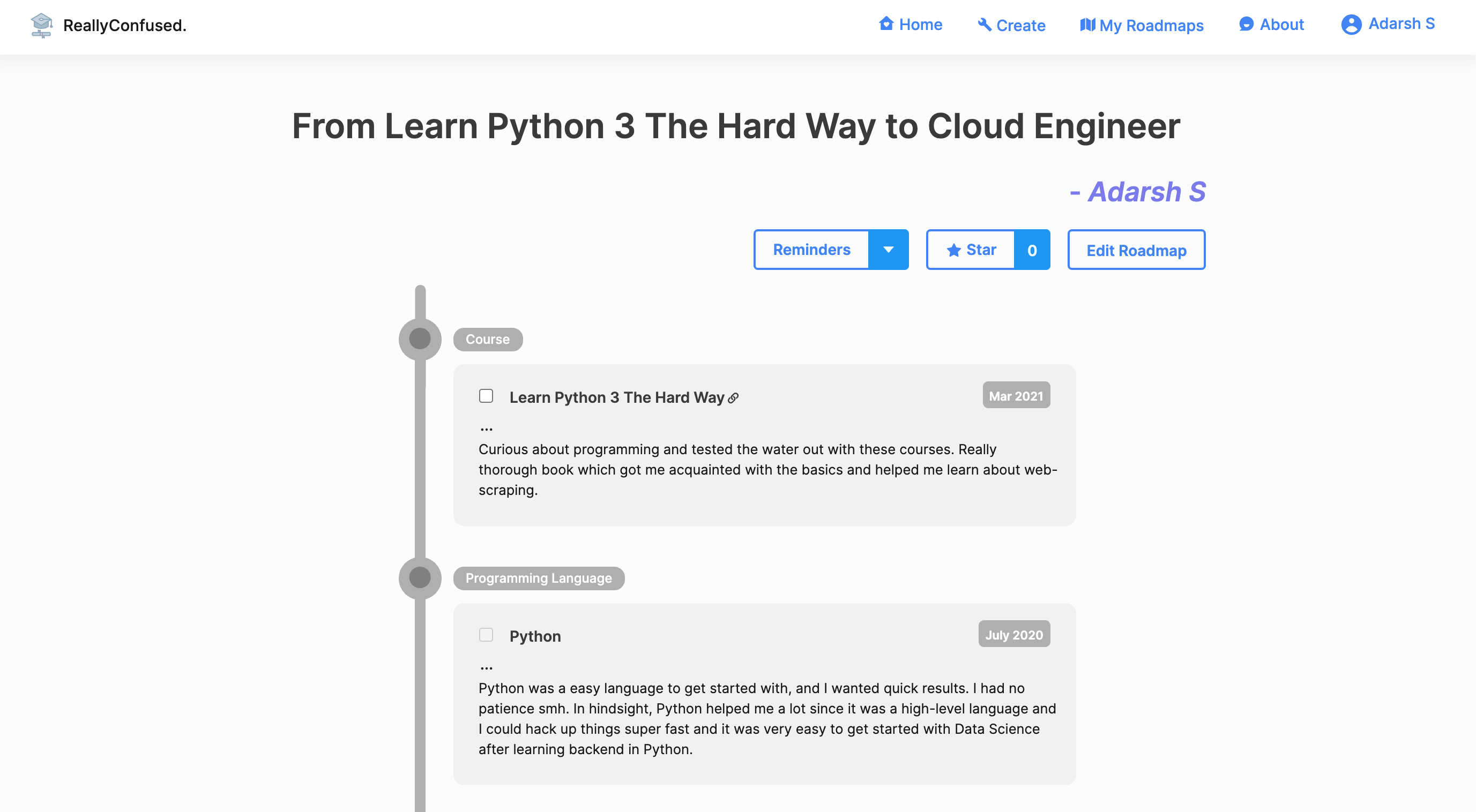Click the Reminders button
The height and width of the screenshot is (812, 1476).
[811, 250]
